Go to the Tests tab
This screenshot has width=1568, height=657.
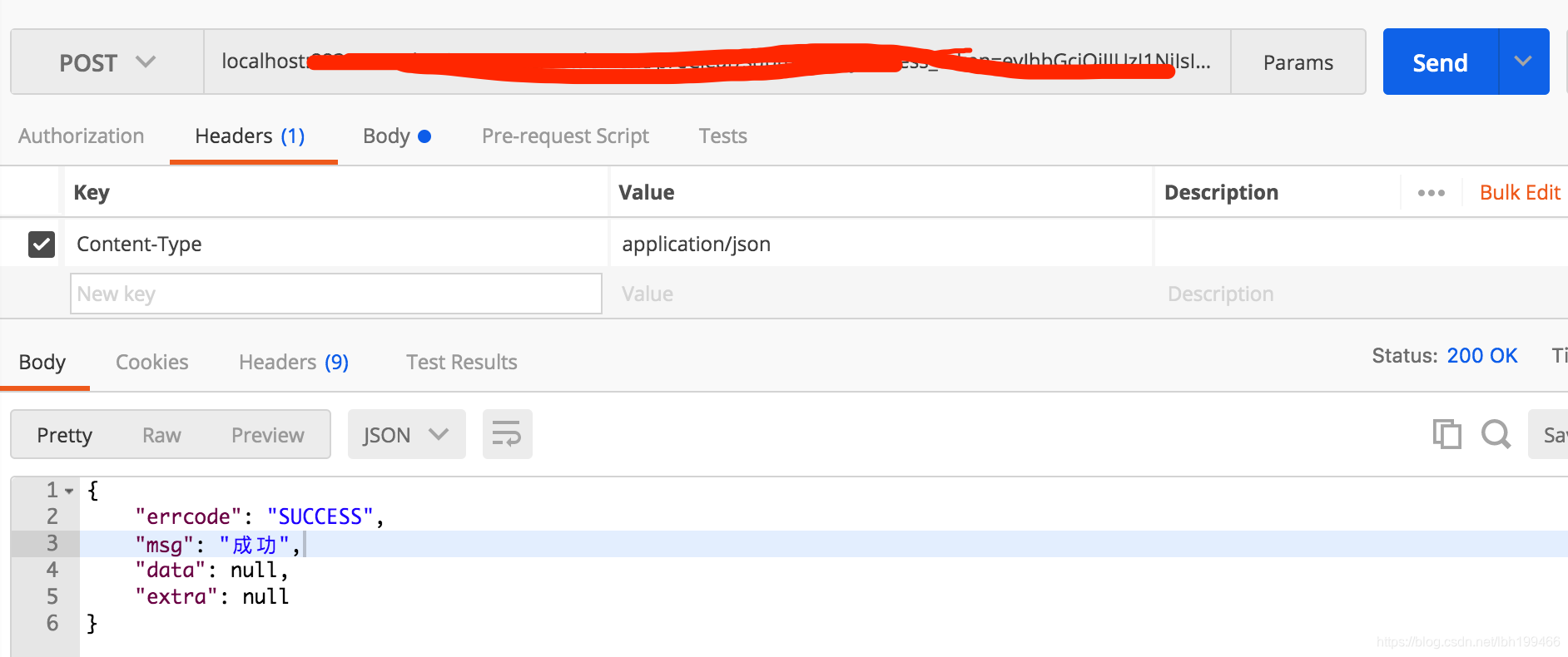coord(722,136)
